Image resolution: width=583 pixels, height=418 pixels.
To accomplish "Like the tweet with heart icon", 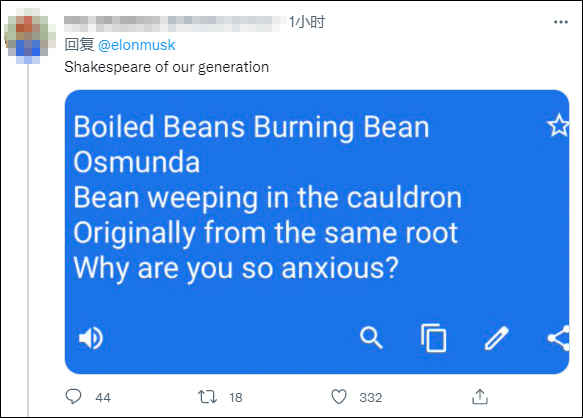I will coord(339,397).
